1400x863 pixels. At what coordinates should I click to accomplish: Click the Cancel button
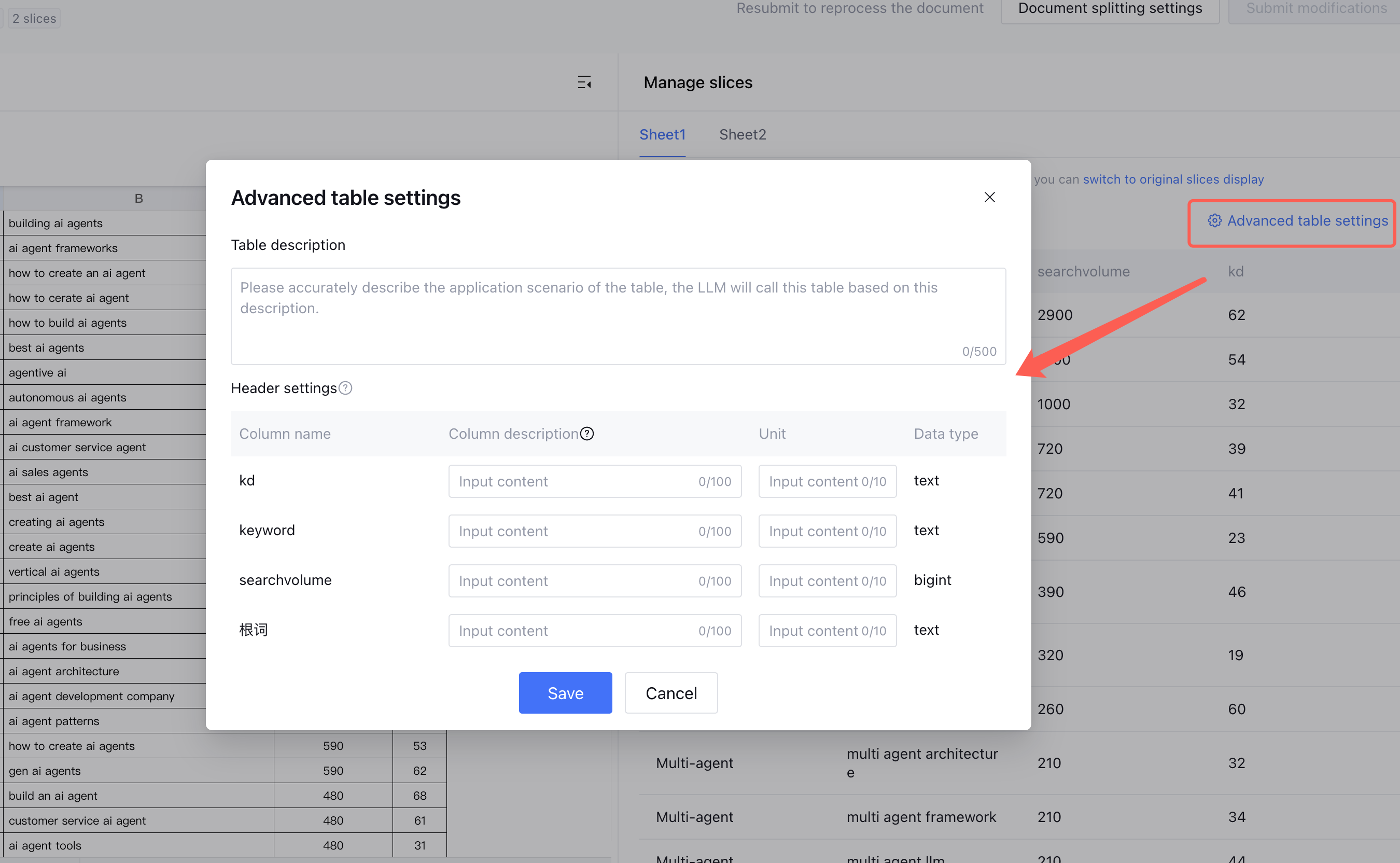(671, 692)
